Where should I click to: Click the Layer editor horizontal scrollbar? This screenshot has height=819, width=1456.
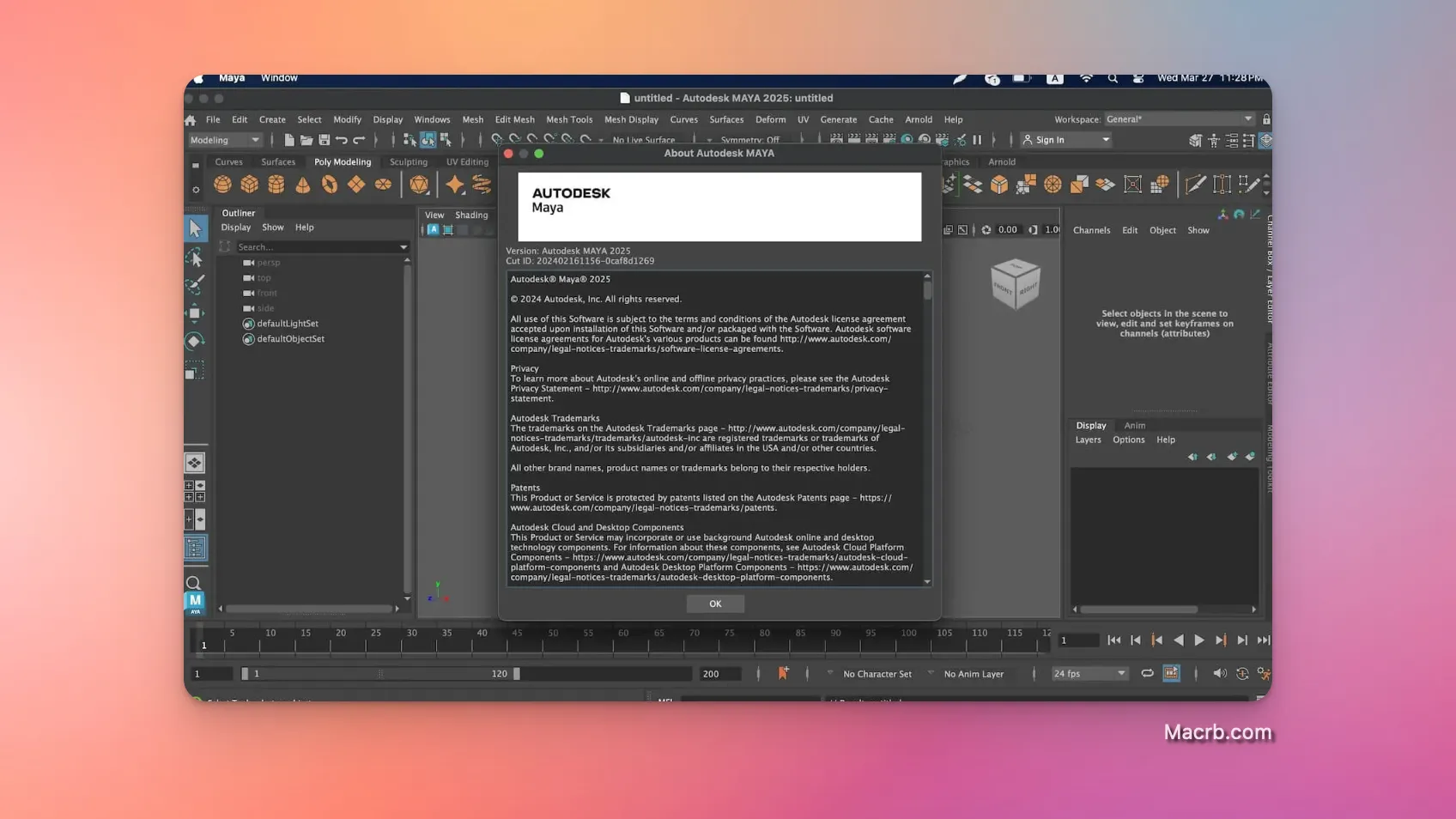coord(1138,610)
